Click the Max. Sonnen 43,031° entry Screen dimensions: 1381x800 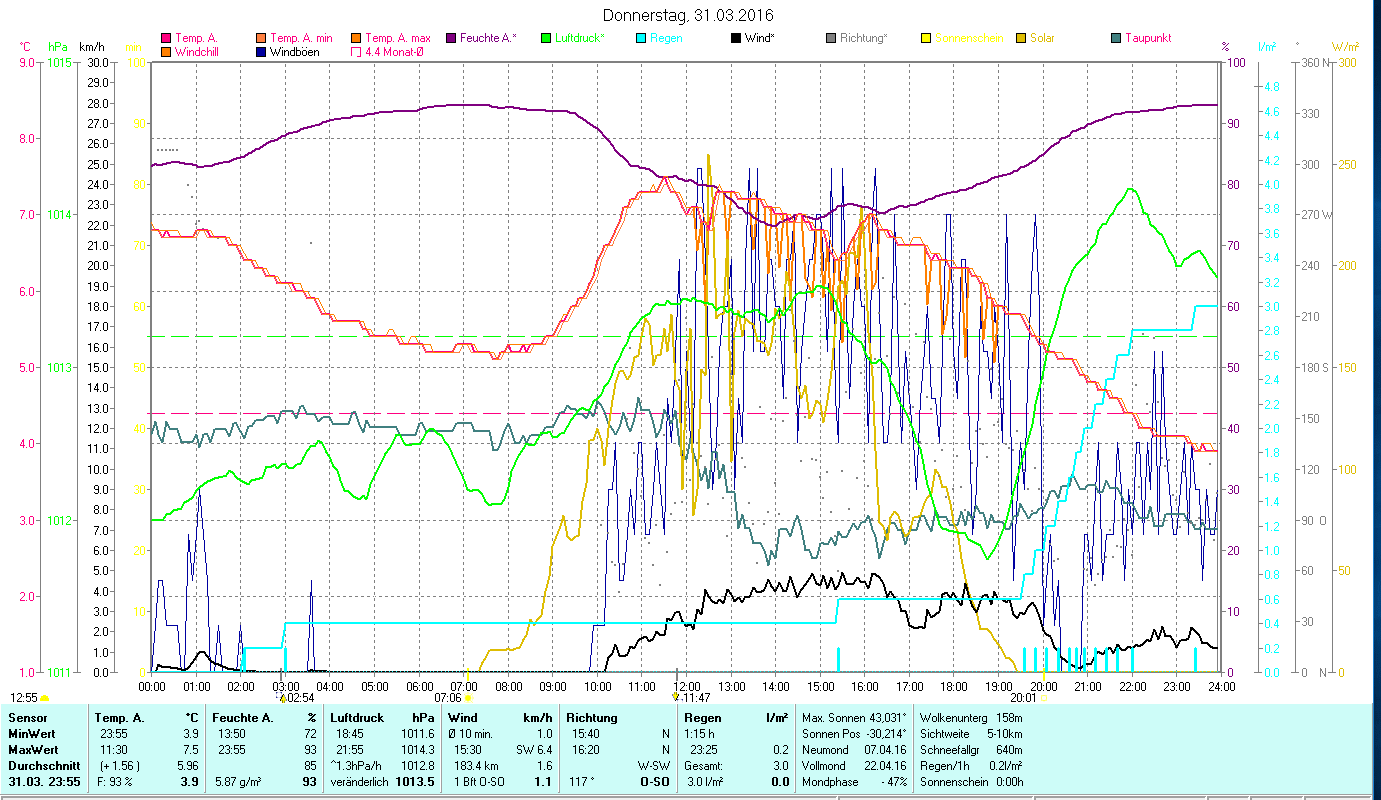[x=854, y=718]
